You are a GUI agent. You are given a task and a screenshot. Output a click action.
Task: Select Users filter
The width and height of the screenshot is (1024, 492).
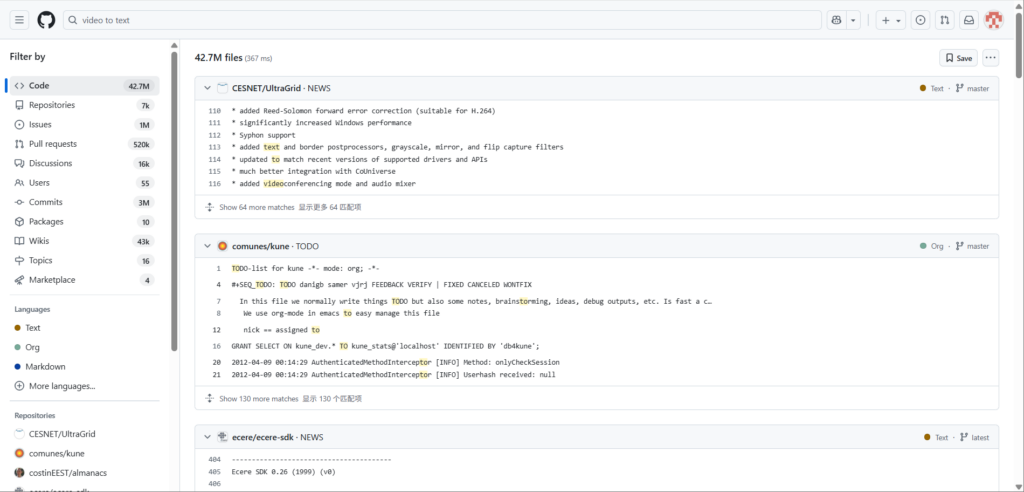[x=84, y=183]
